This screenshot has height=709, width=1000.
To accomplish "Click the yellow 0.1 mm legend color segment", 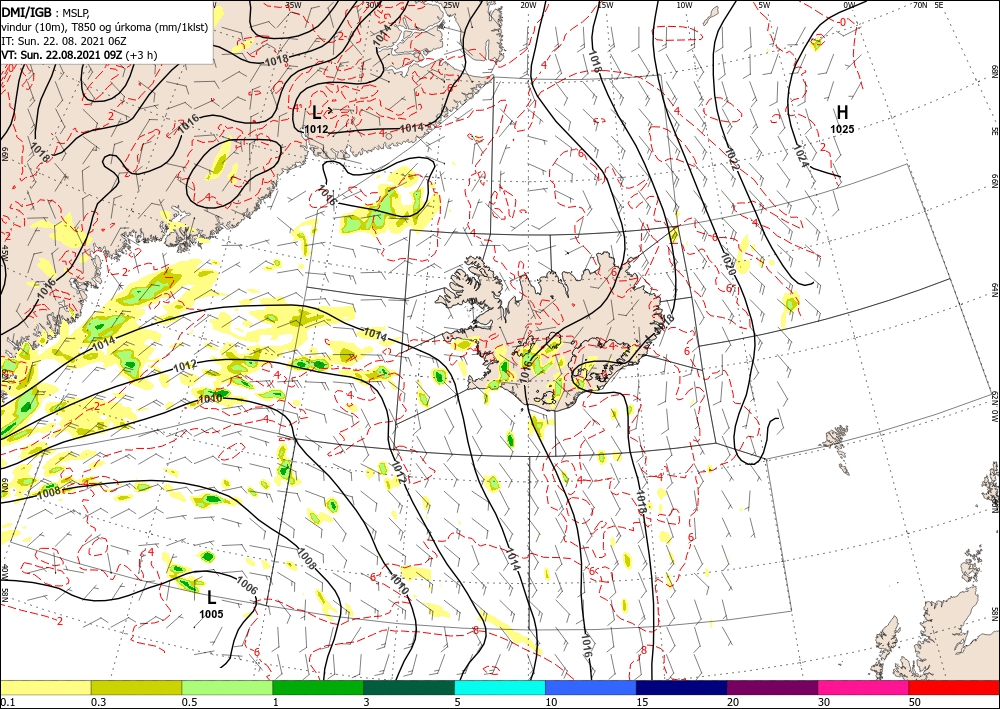I will [46, 687].
